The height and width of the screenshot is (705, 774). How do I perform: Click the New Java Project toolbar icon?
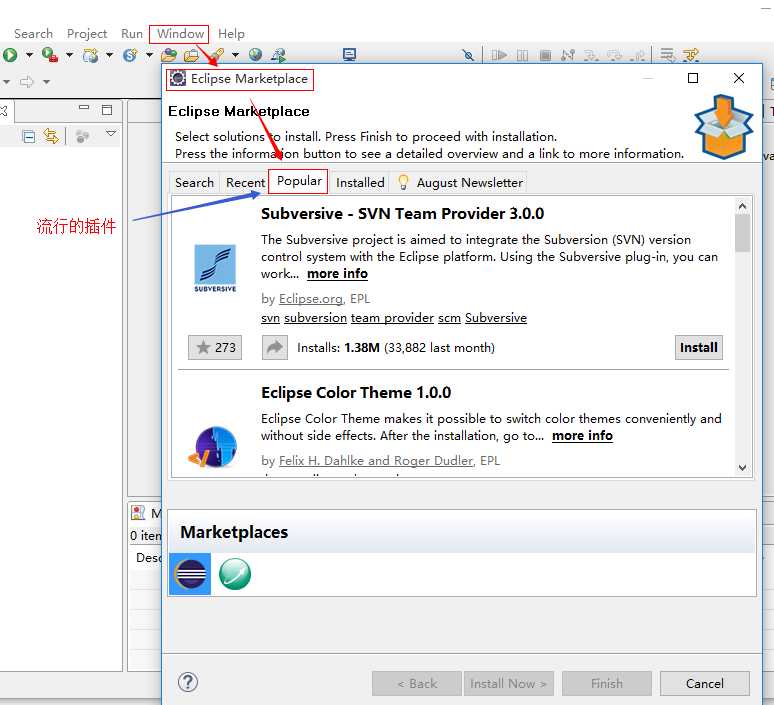click(x=90, y=55)
